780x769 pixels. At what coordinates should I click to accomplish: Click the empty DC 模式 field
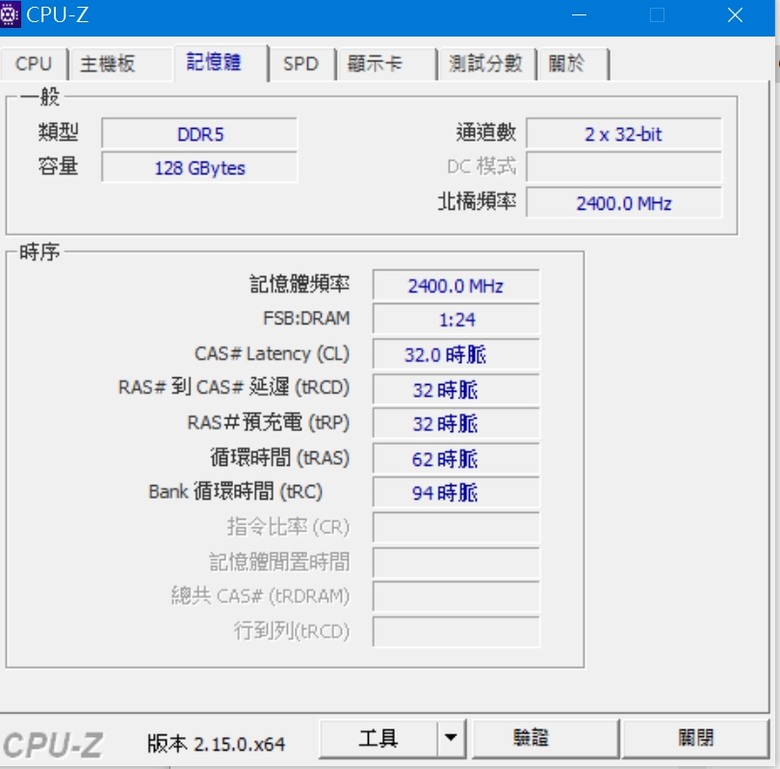(624, 168)
